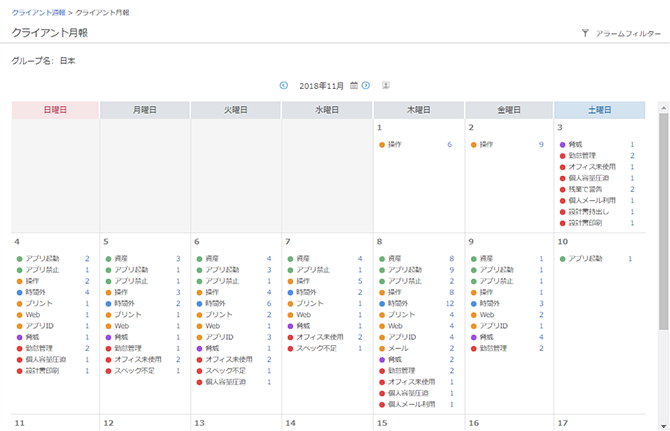This screenshot has height=431, width=670.
Task: Click アプリ起動 entry on day 10
Action: (587, 258)
